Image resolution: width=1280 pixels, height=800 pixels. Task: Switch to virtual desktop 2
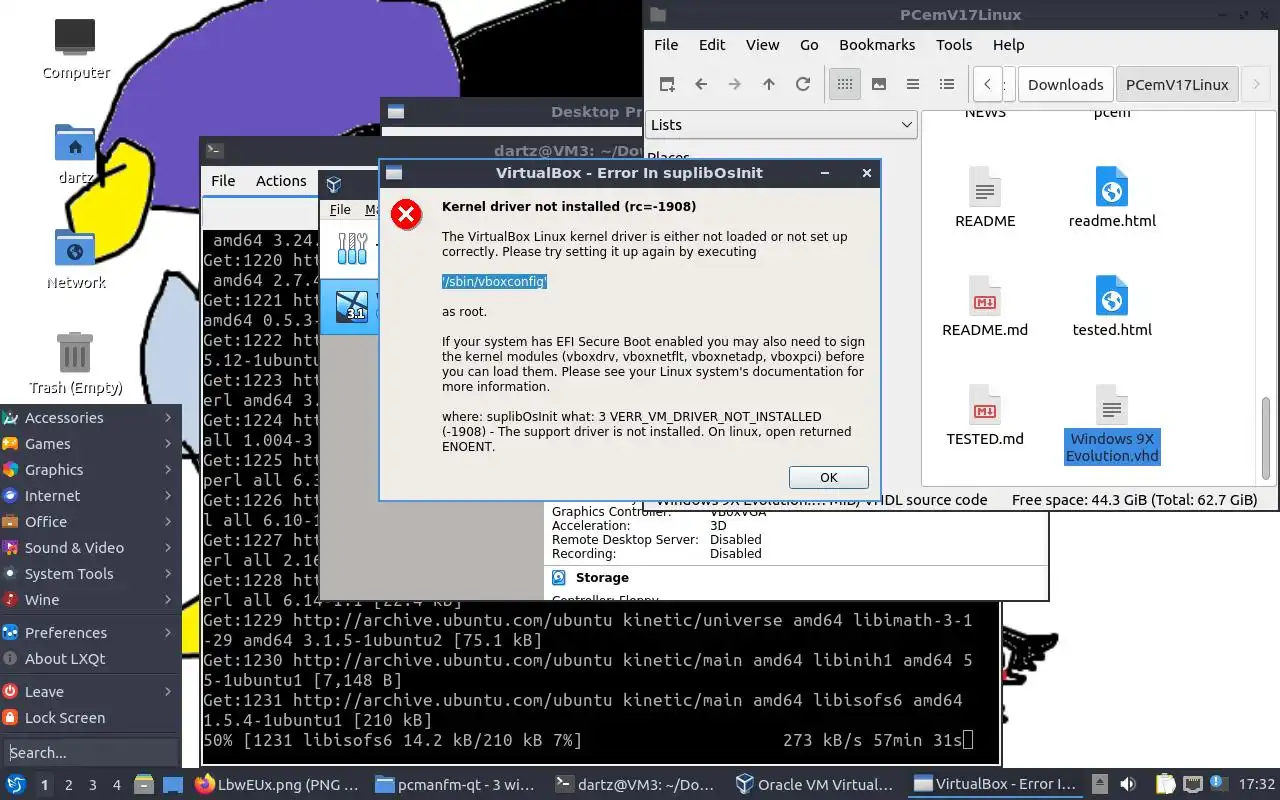coord(69,785)
